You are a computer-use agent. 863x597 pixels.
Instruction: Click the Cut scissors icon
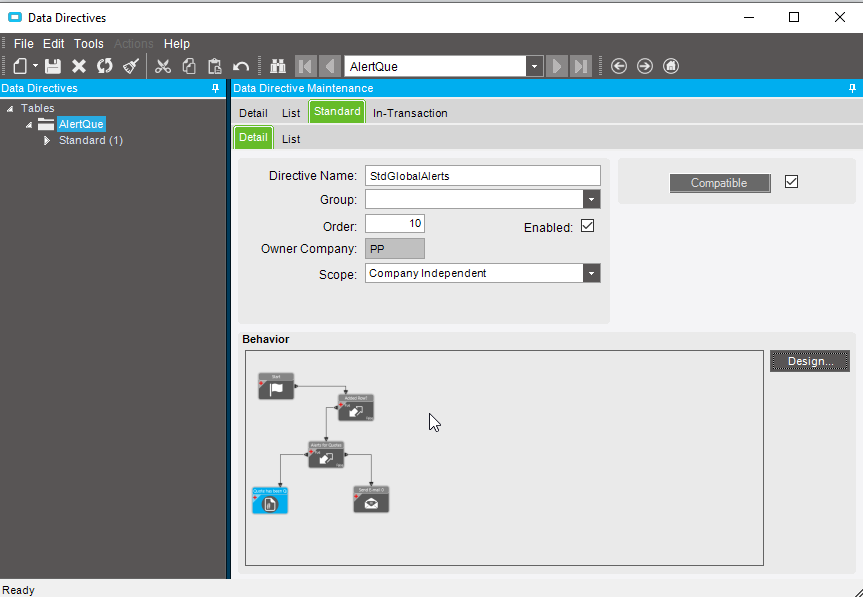(x=162, y=67)
